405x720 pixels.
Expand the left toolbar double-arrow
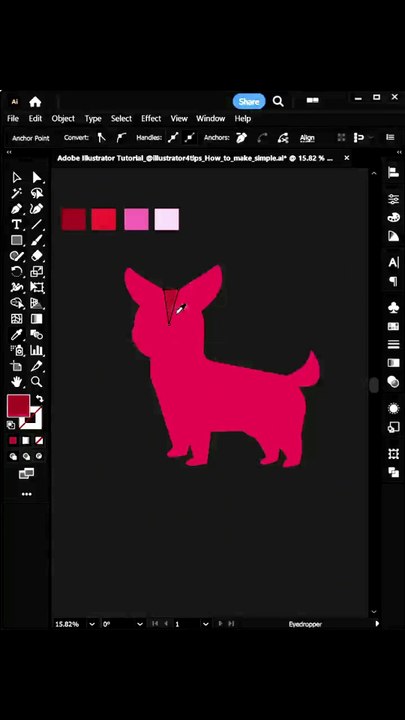(9, 152)
